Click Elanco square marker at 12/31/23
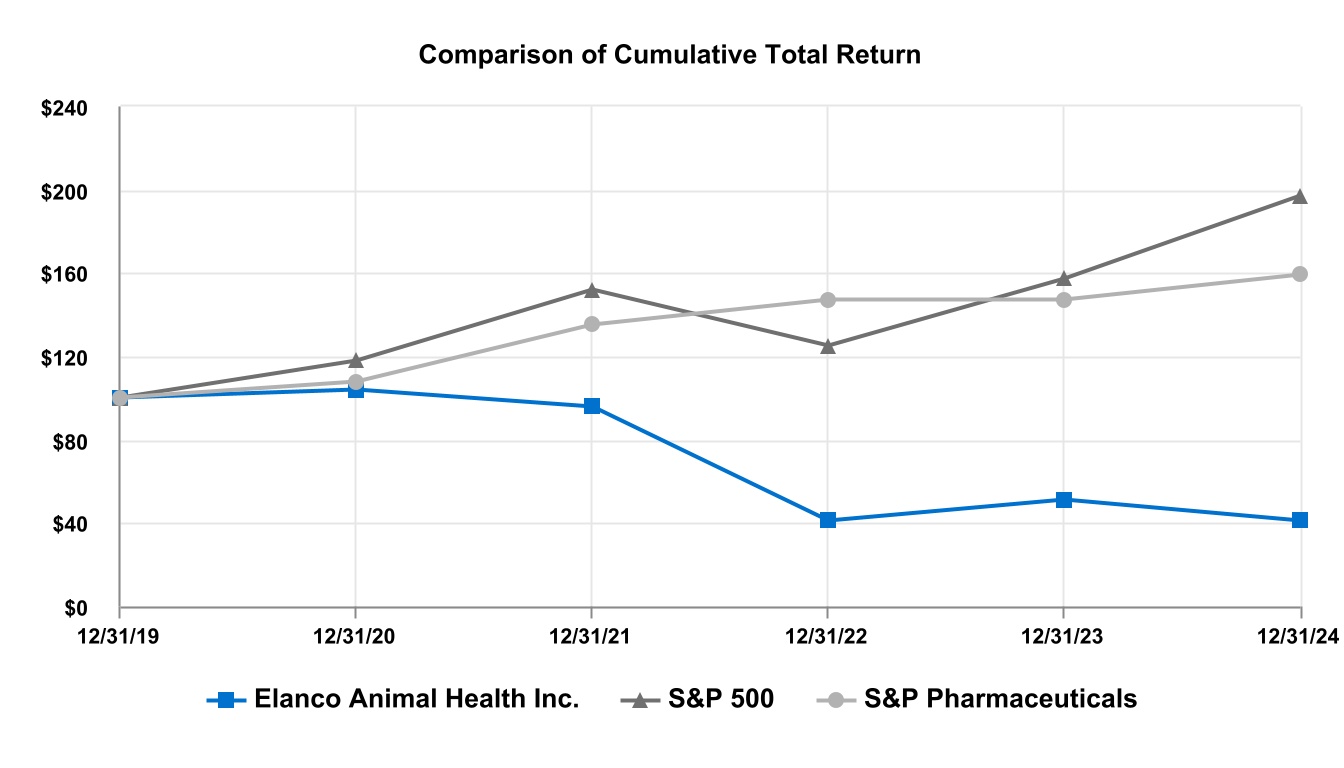The height and width of the screenshot is (768, 1344). [x=1063, y=499]
